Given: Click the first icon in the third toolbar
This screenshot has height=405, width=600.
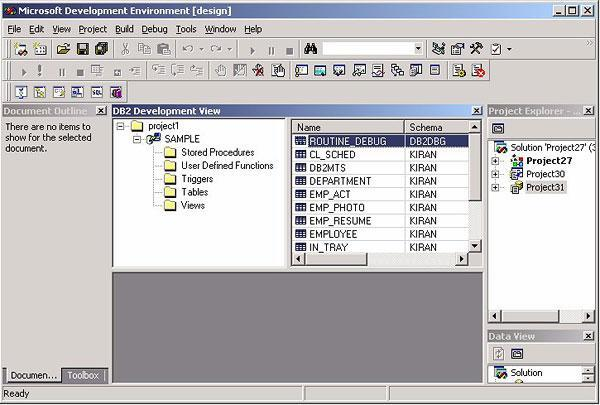Looking at the screenshot, I should click(x=21, y=92).
